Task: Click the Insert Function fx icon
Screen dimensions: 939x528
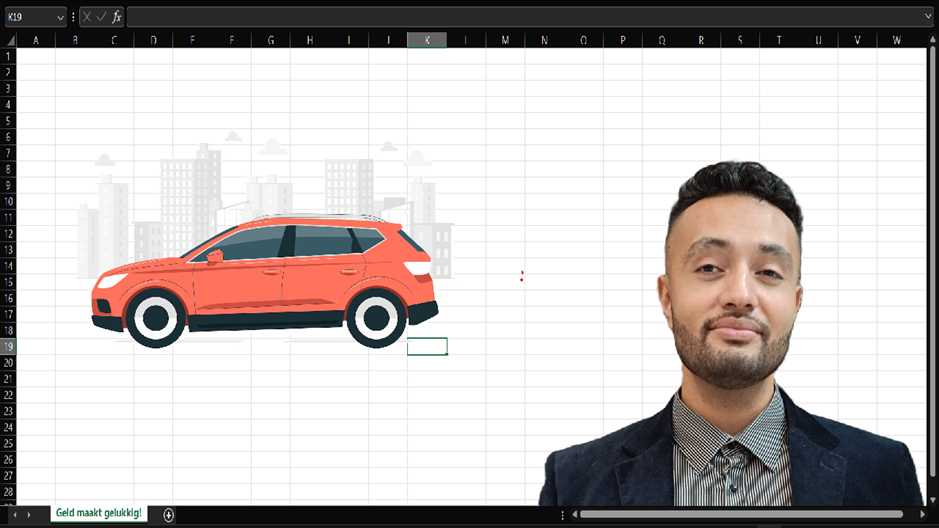Action: [x=117, y=17]
